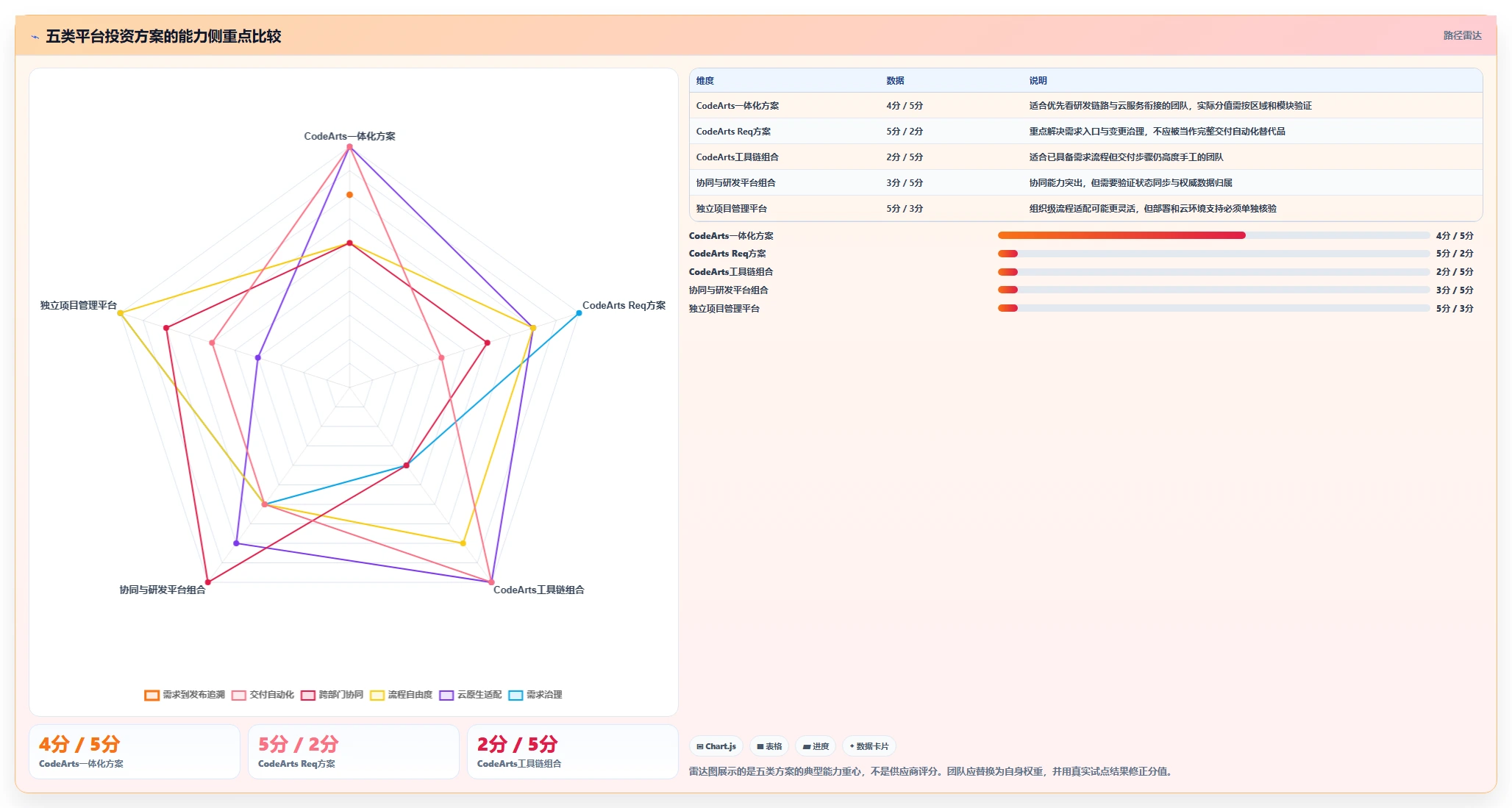Click the description starting 组织级流程适配
This screenshot has width=1512, height=808.
[1152, 209]
